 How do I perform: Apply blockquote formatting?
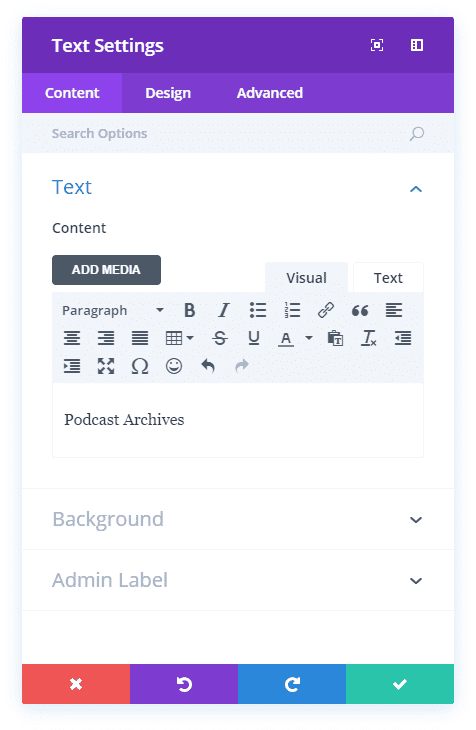(x=360, y=310)
